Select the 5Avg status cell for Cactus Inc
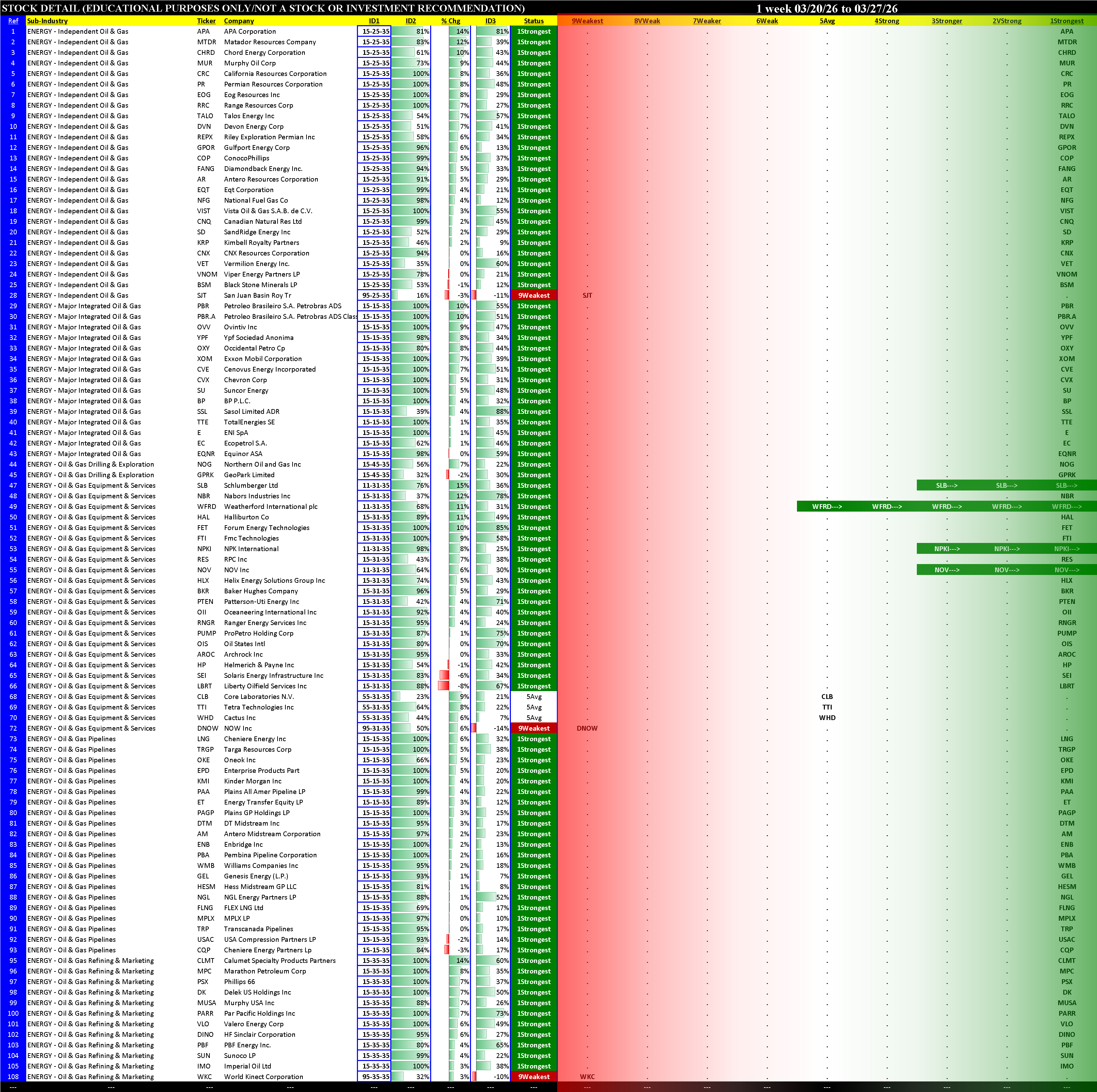This screenshot has width=1097, height=1092. (533, 718)
